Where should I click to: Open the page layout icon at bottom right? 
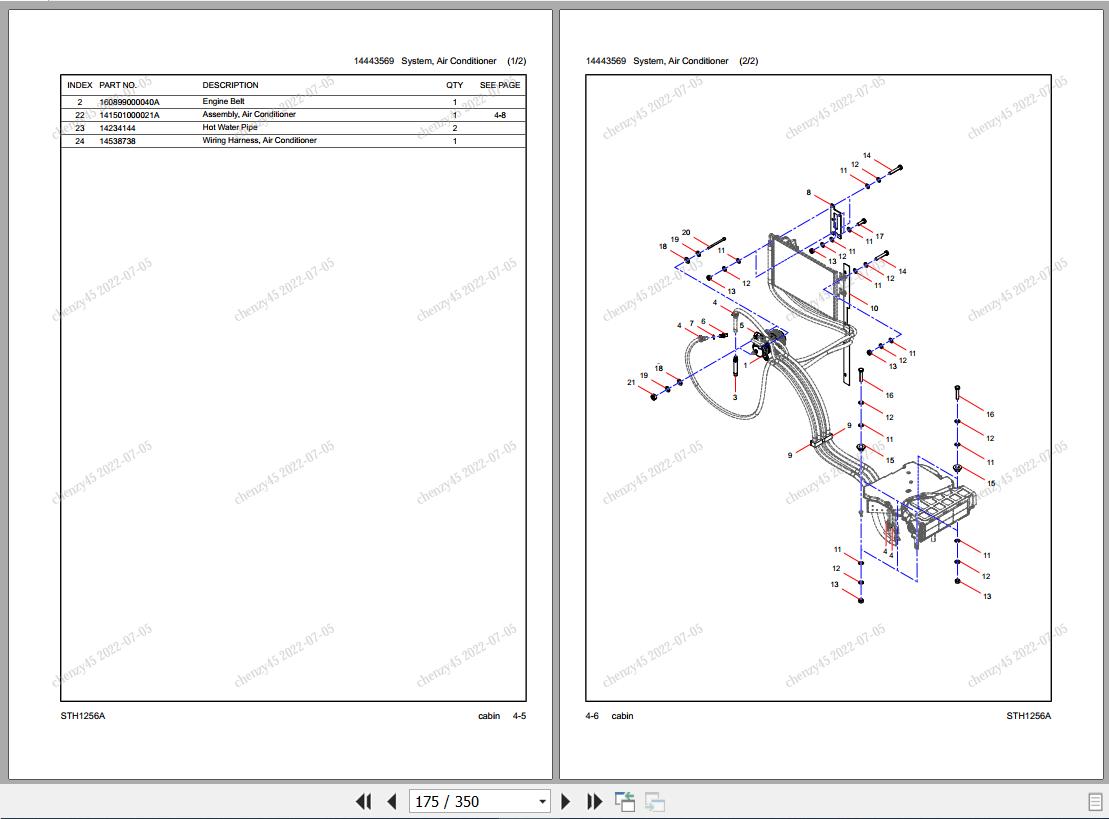tap(1095, 801)
